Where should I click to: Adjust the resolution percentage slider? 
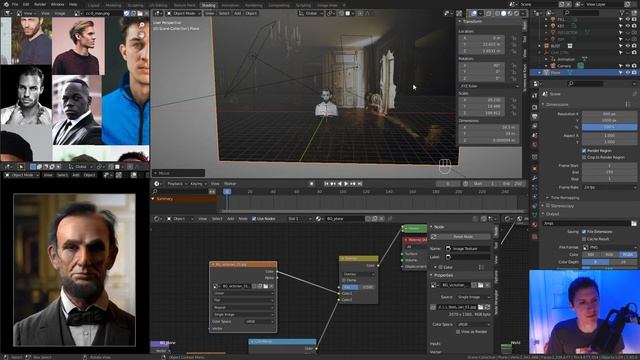pyautogui.click(x=609, y=127)
